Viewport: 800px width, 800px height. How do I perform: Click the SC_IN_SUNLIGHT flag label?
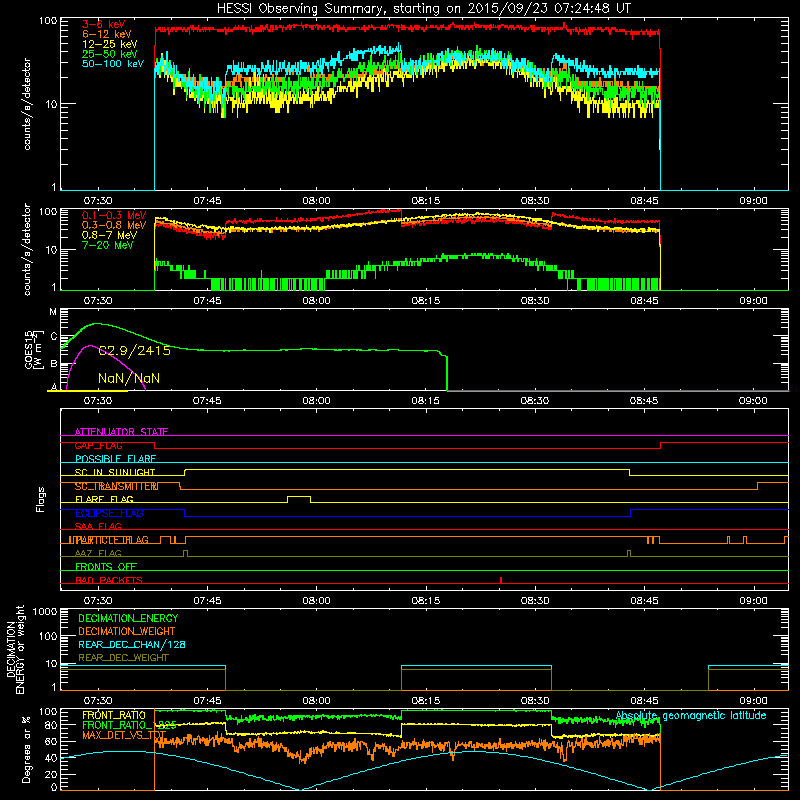(x=115, y=472)
